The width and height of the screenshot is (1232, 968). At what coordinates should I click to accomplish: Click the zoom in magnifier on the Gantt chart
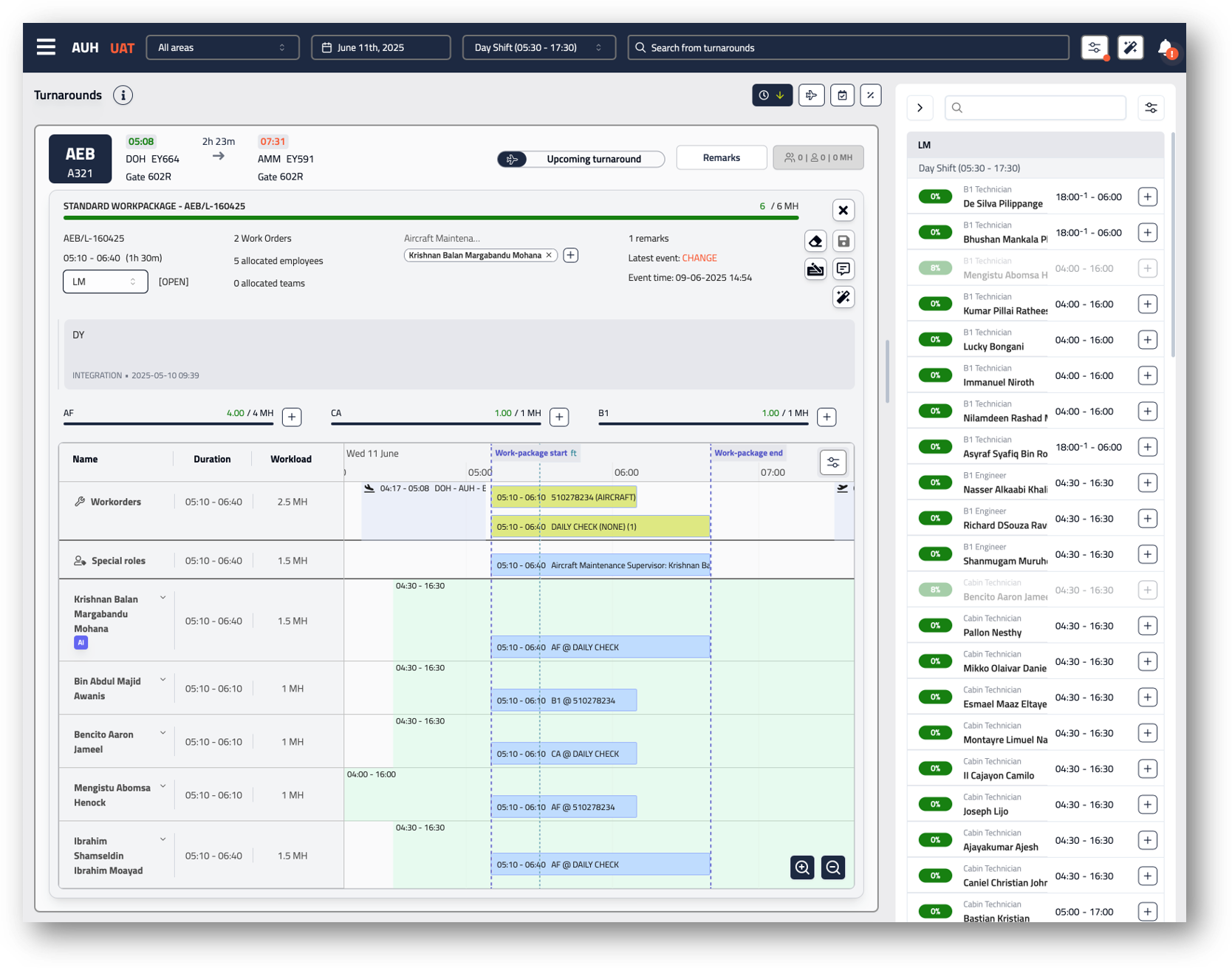point(802,868)
